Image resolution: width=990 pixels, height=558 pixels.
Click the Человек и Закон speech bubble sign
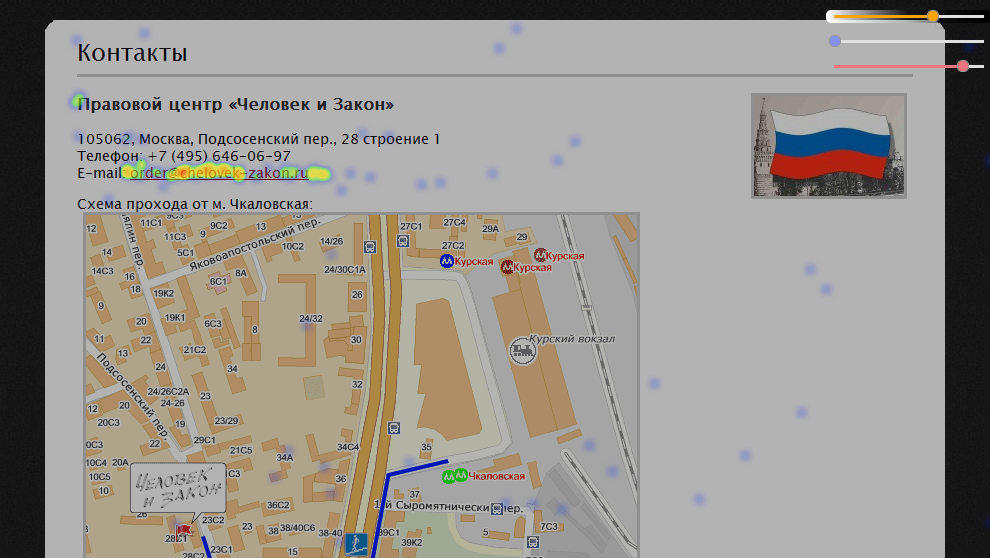click(178, 486)
